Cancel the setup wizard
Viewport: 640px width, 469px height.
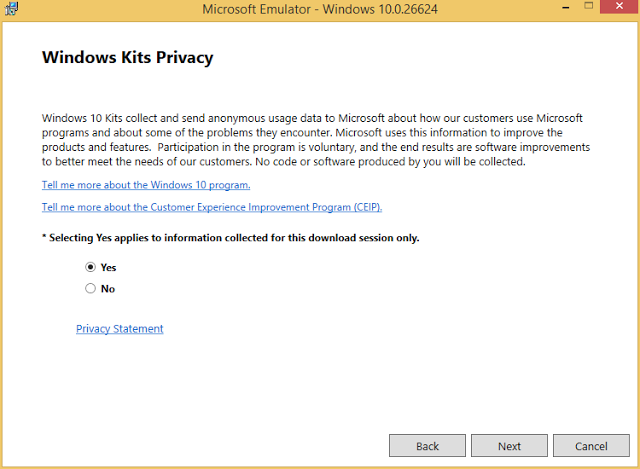click(591, 445)
